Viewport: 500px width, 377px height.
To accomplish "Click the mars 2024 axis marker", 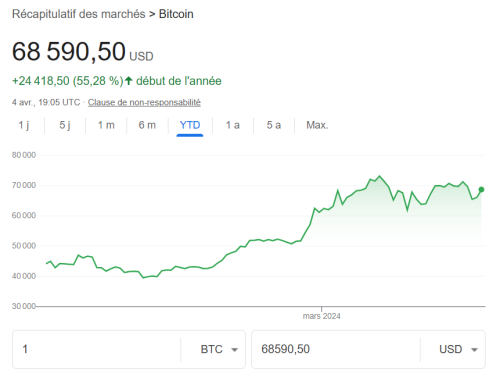I will pyautogui.click(x=321, y=316).
